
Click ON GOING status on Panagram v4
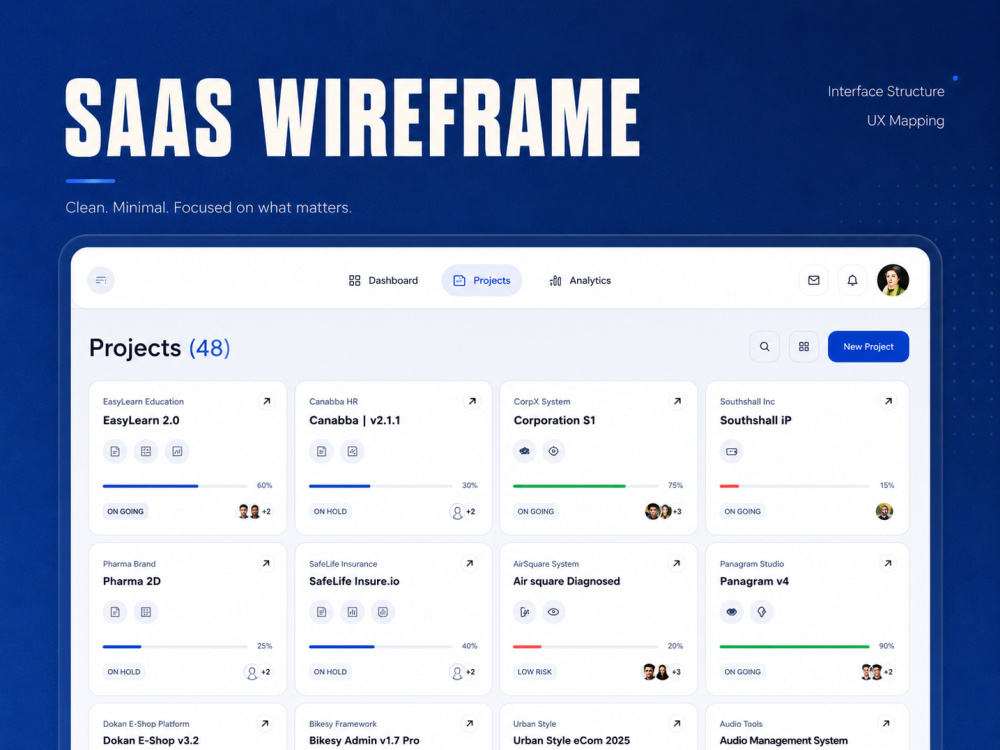click(x=742, y=672)
